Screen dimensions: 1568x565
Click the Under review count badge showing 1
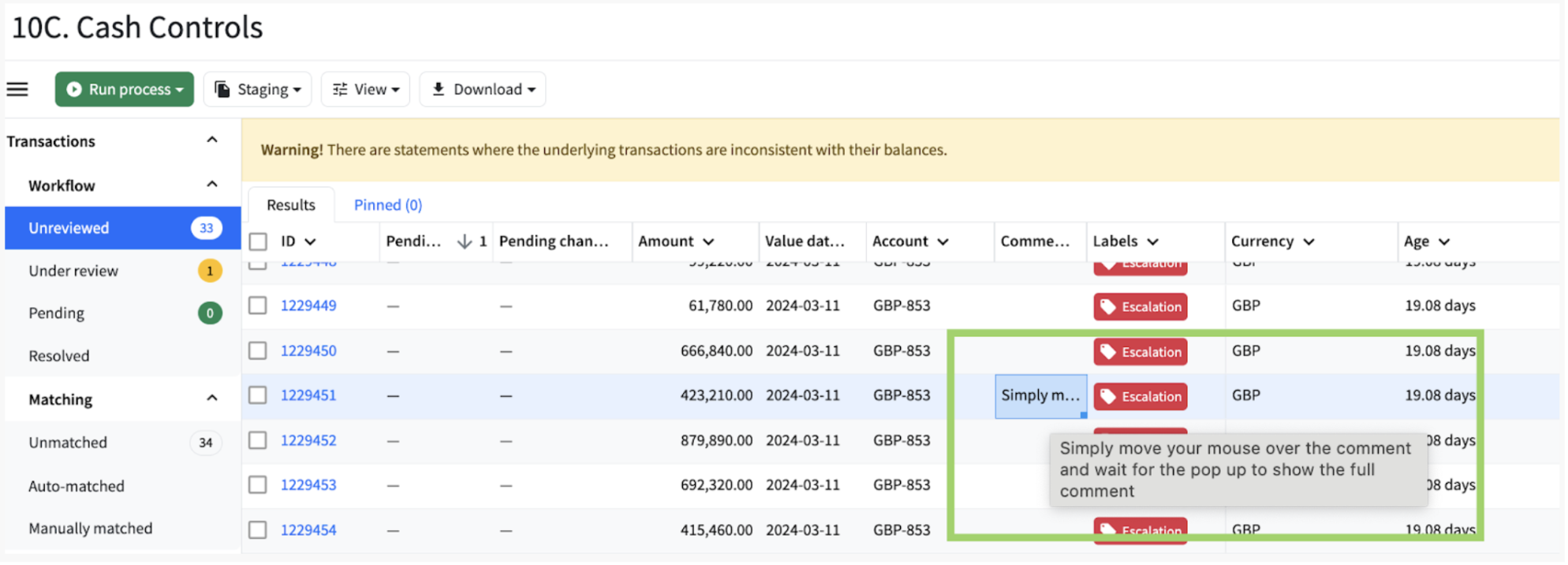point(210,271)
